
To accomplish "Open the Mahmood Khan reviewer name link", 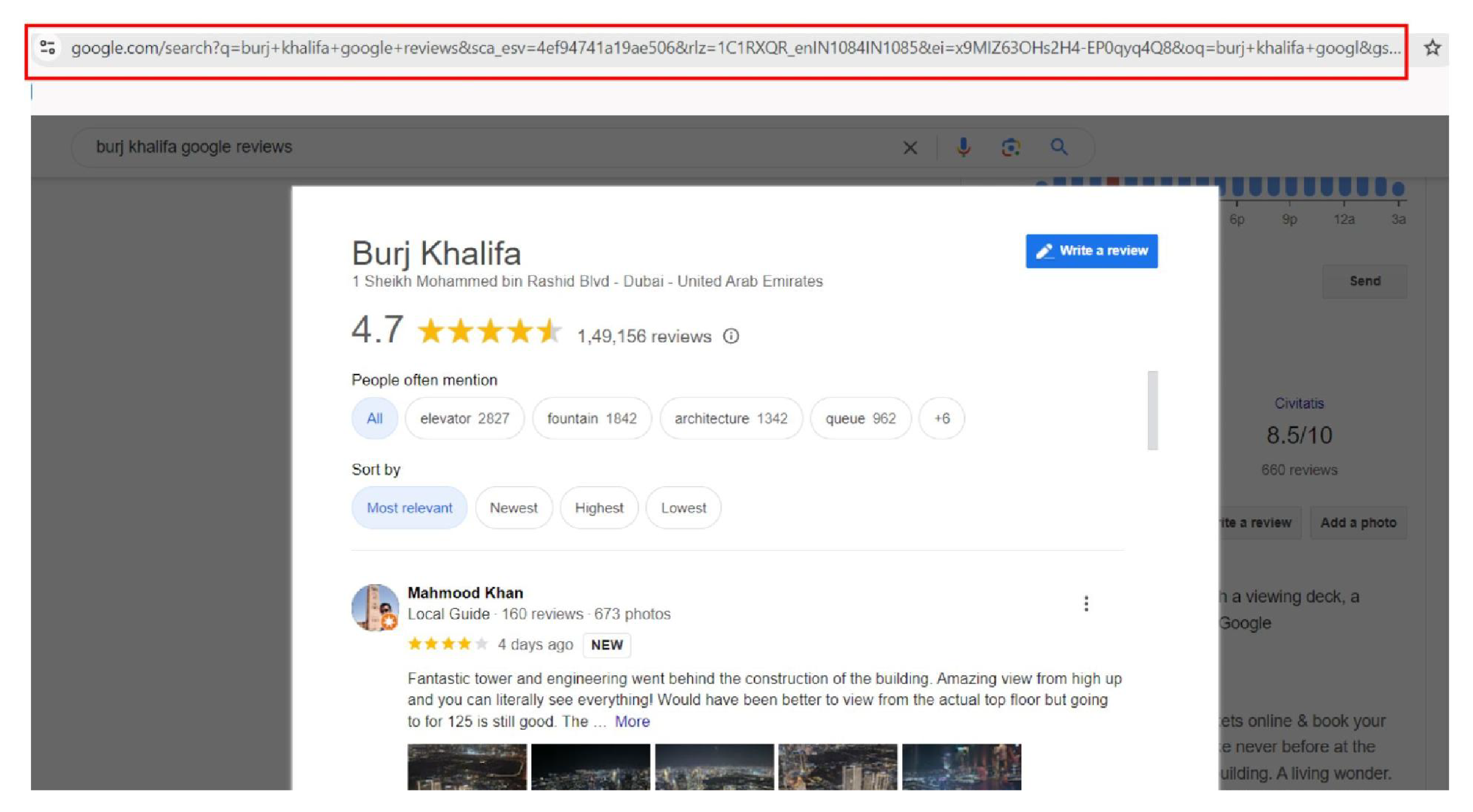I will (465, 593).
